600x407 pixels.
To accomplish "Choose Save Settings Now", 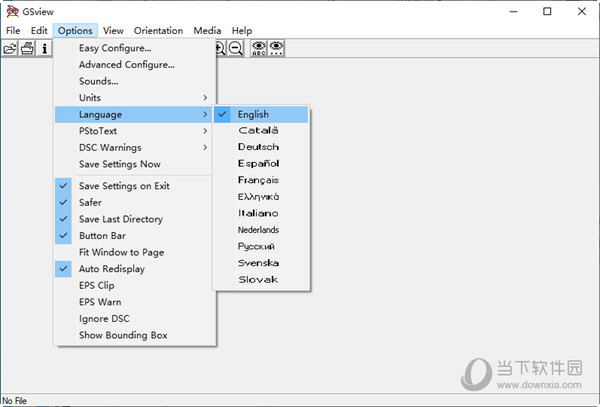I will [x=133, y=164].
